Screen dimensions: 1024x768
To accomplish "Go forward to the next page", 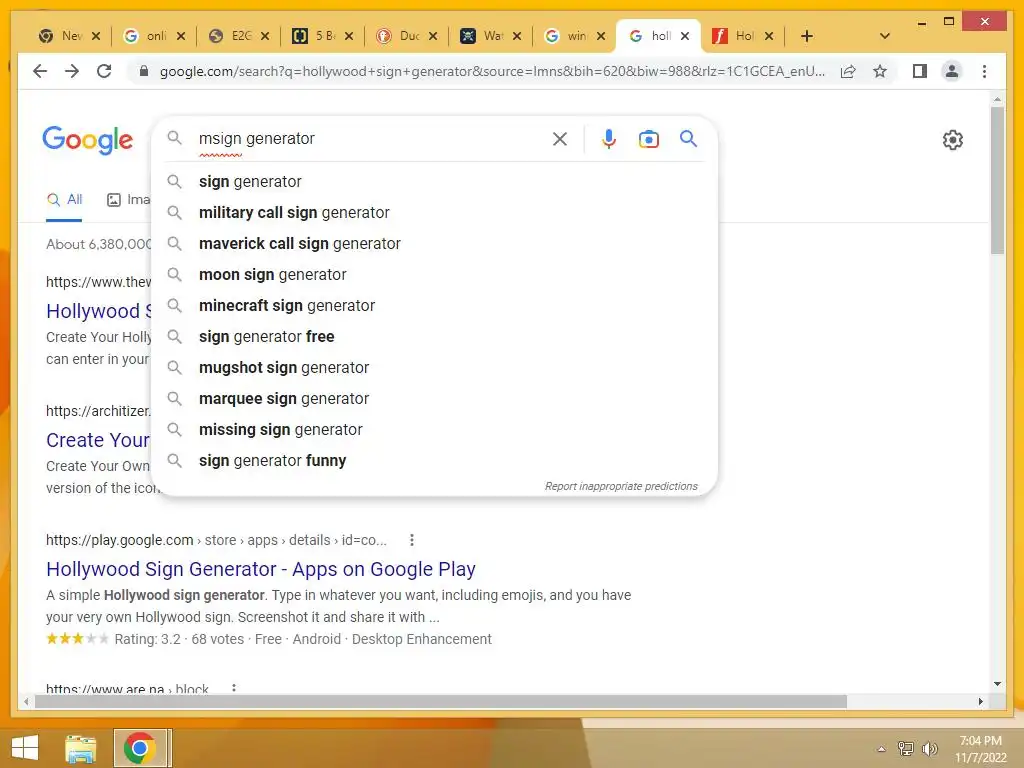I will (72, 71).
